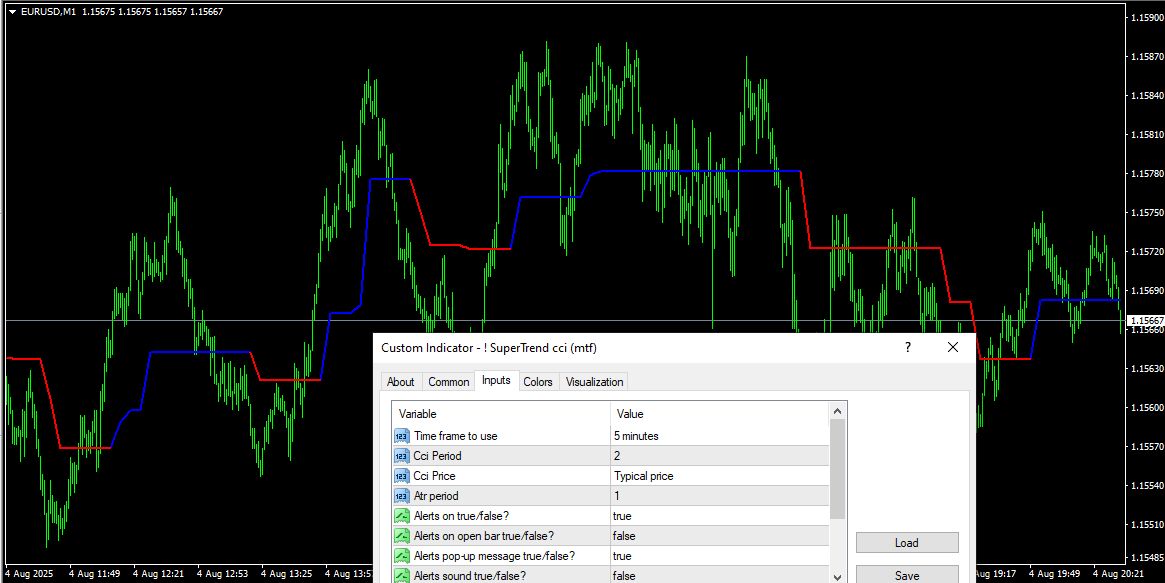This screenshot has height=583, width=1165.
Task: Click the 1.15600 price scale label
Action: [x=1147, y=408]
